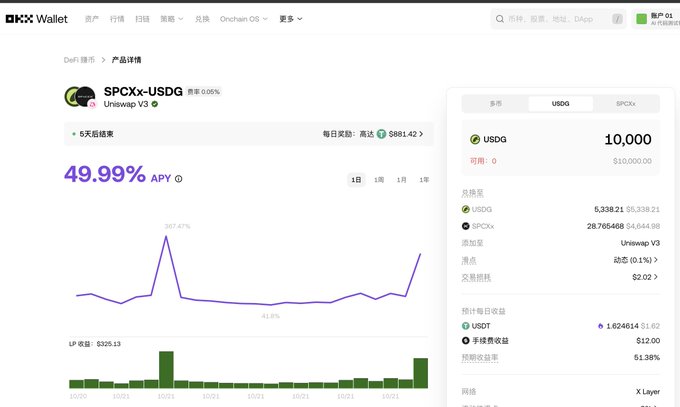The image size is (680, 407).
Task: Click the 5,338.21 USDG amount
Action: [609, 210]
